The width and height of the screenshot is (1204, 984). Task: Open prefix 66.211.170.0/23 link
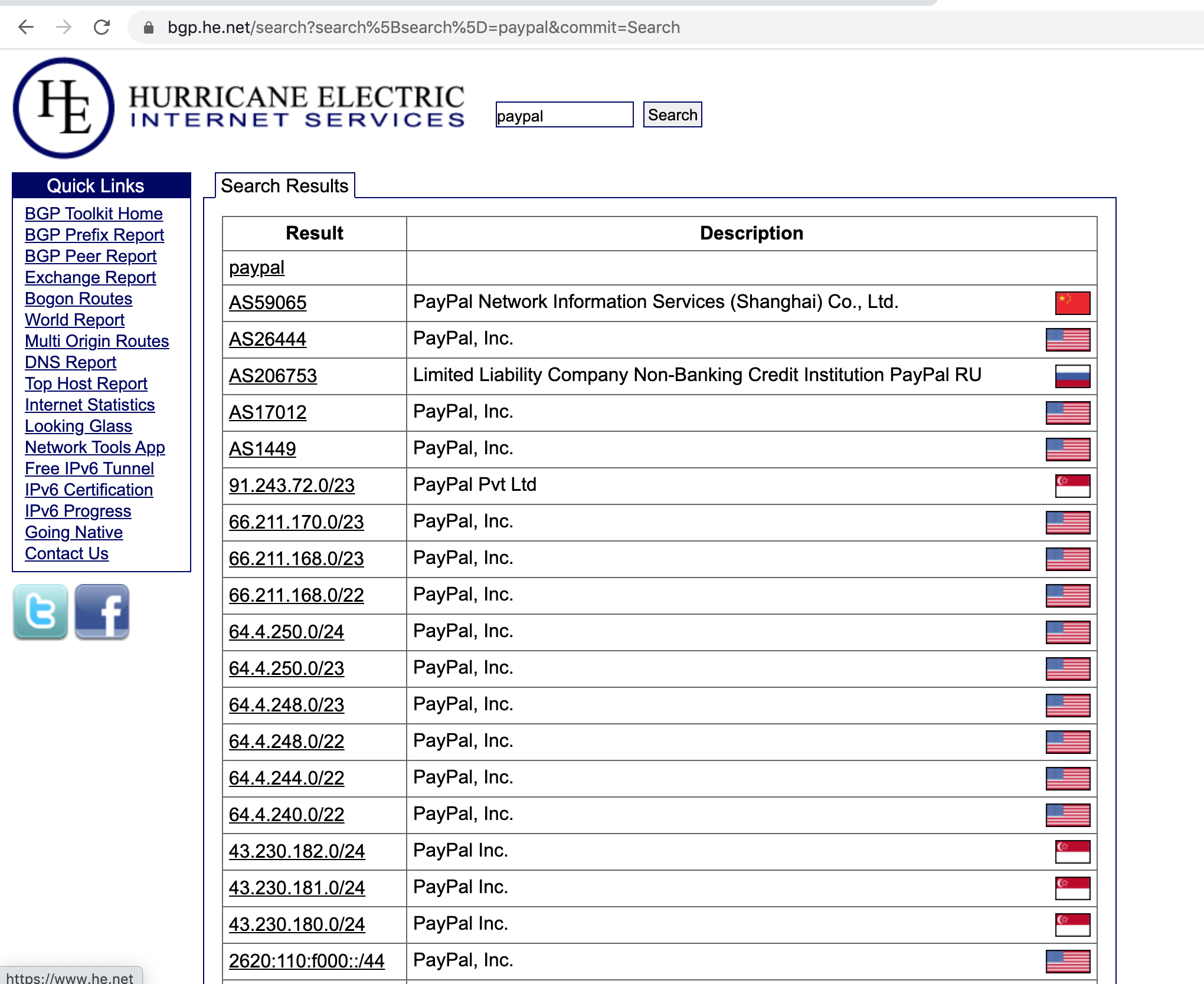click(x=296, y=522)
